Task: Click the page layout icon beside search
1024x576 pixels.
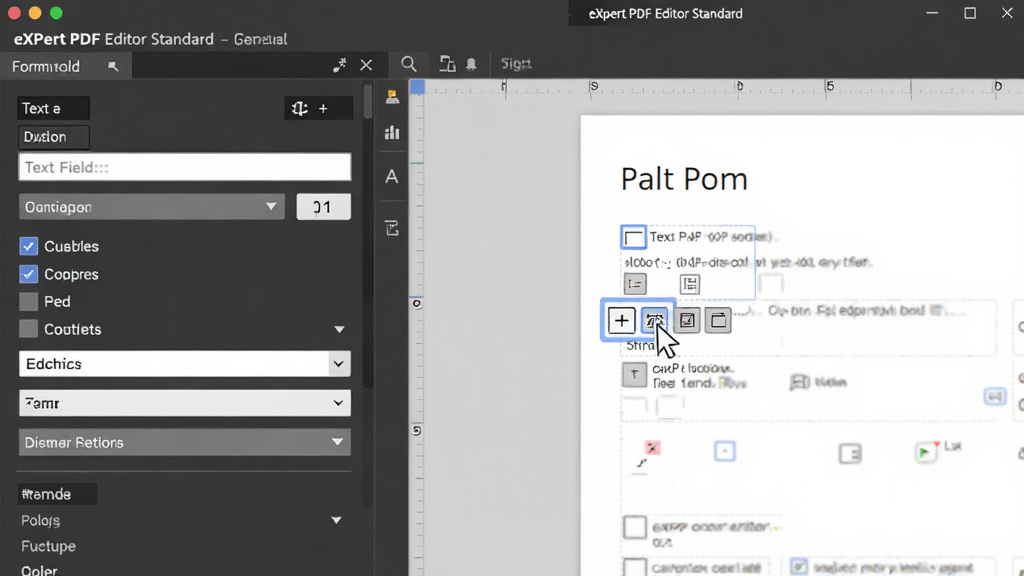Action: pyautogui.click(x=447, y=64)
